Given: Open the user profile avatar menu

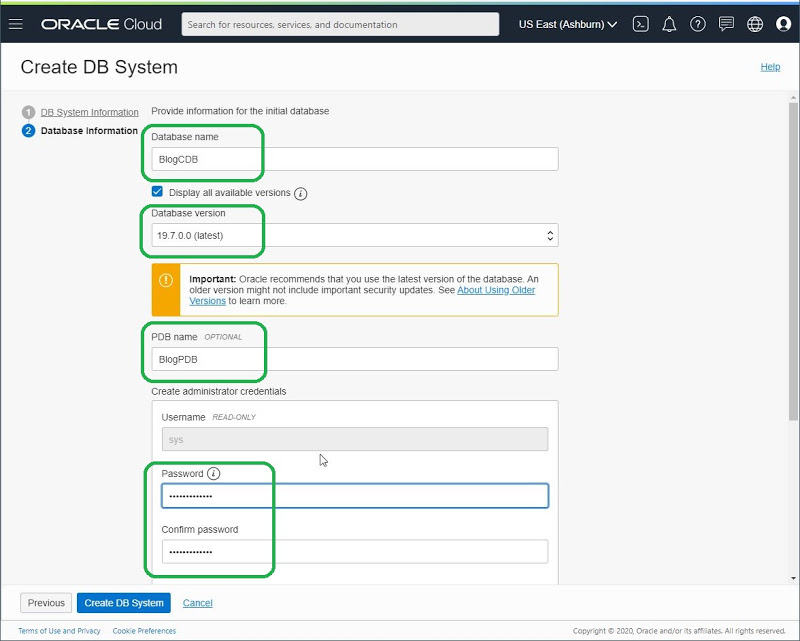Looking at the screenshot, I should point(783,24).
